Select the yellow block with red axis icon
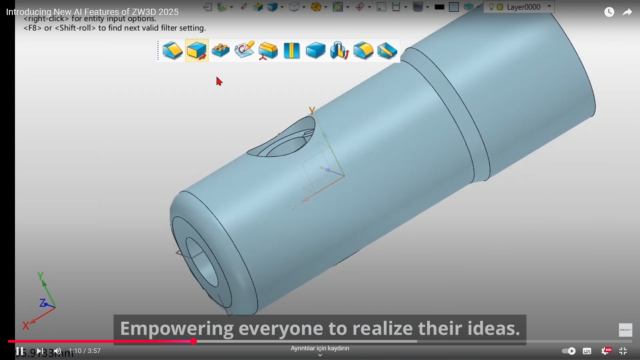 (268, 51)
